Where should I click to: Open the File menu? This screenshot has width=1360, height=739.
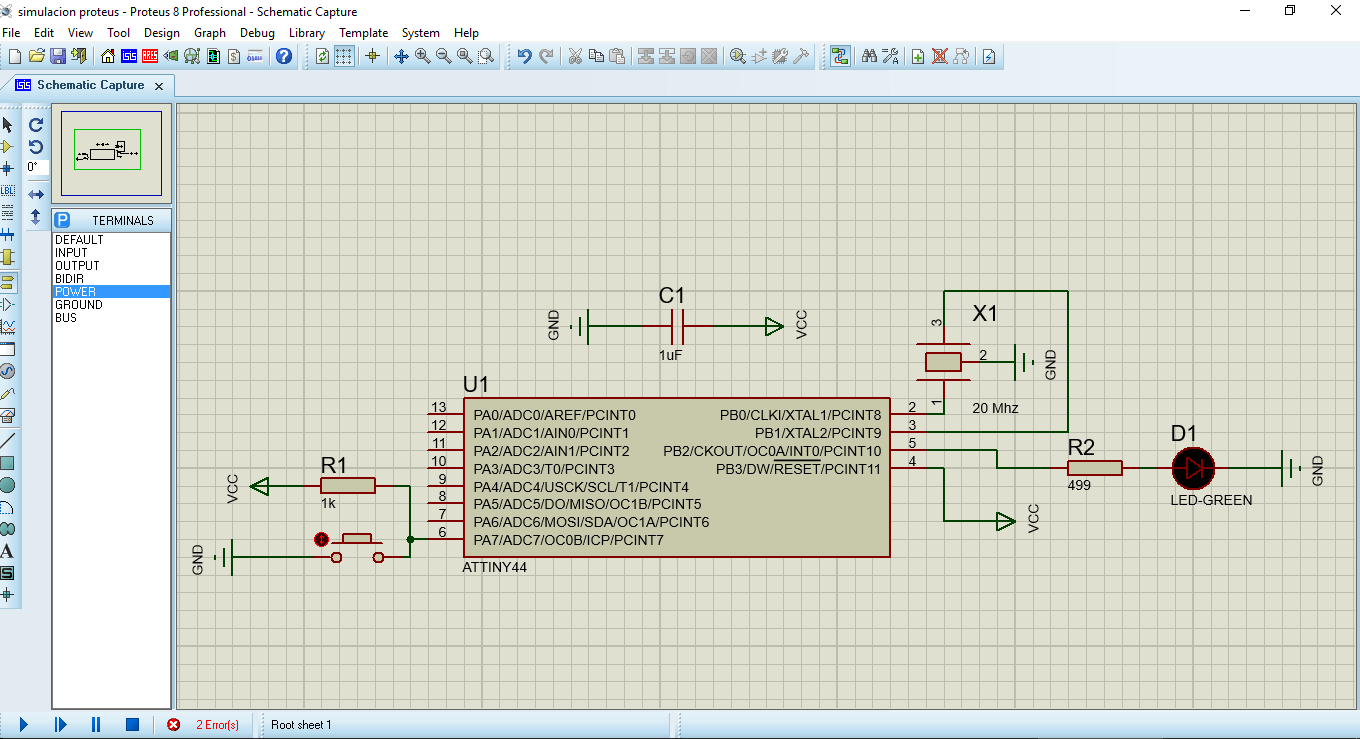(x=11, y=33)
